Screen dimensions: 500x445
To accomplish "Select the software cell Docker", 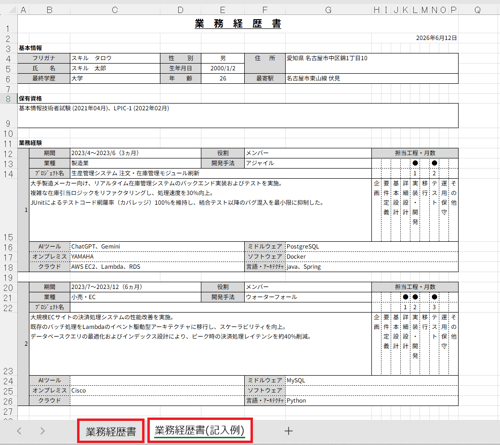I will (372, 257).
